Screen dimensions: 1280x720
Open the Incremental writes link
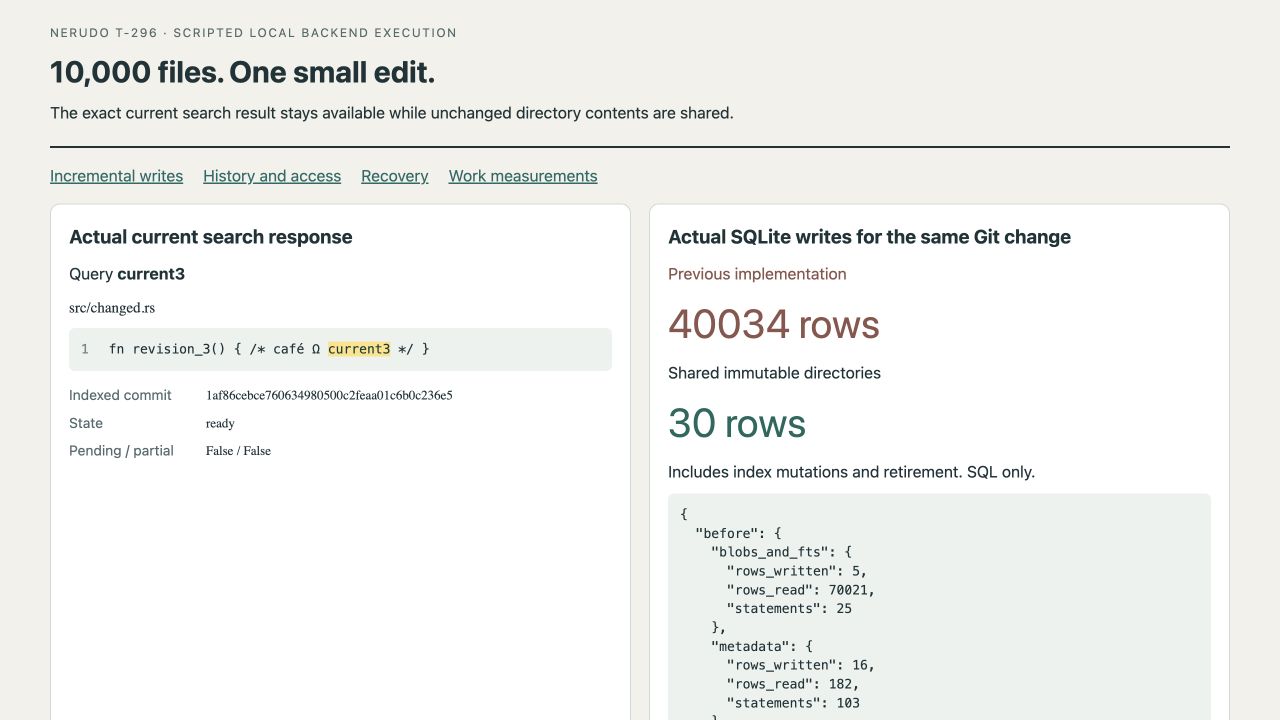coord(116,176)
